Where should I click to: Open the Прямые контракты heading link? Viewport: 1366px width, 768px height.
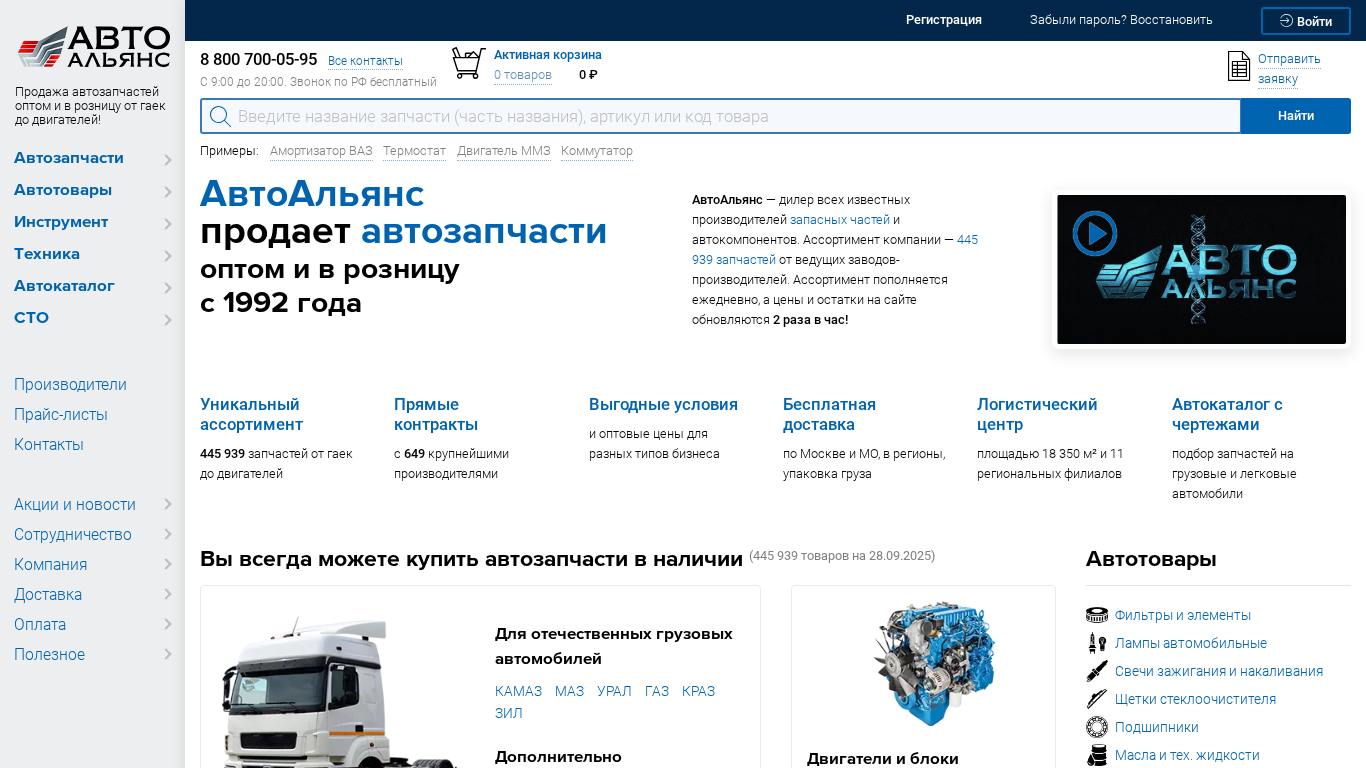click(x=436, y=415)
